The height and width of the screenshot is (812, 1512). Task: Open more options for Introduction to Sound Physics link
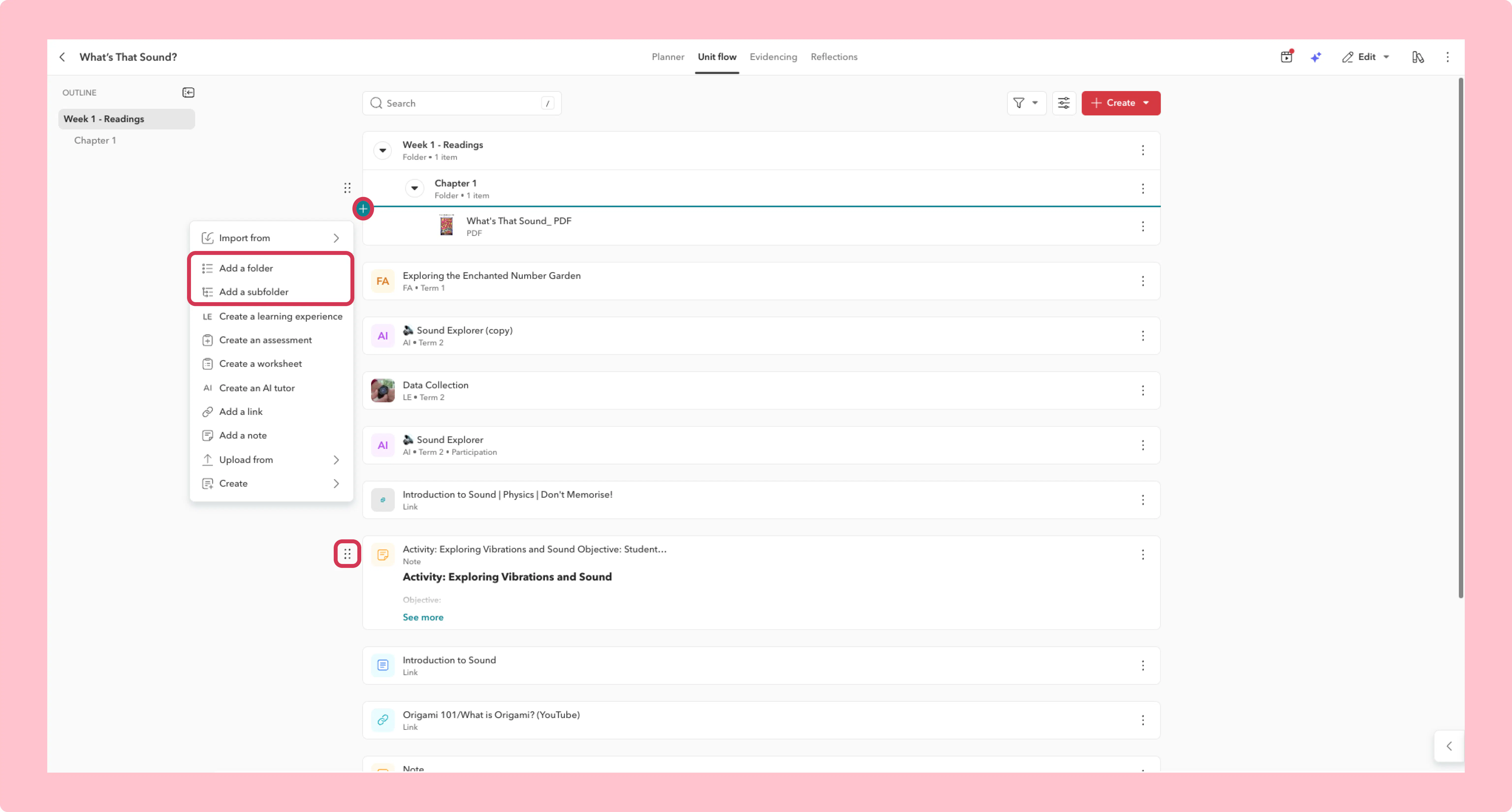(x=1143, y=500)
